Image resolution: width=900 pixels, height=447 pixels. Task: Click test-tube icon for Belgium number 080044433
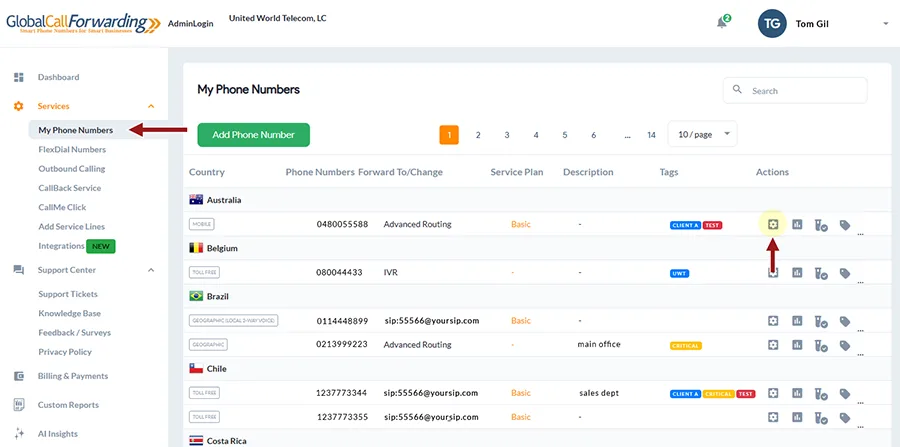pyautogui.click(x=821, y=274)
